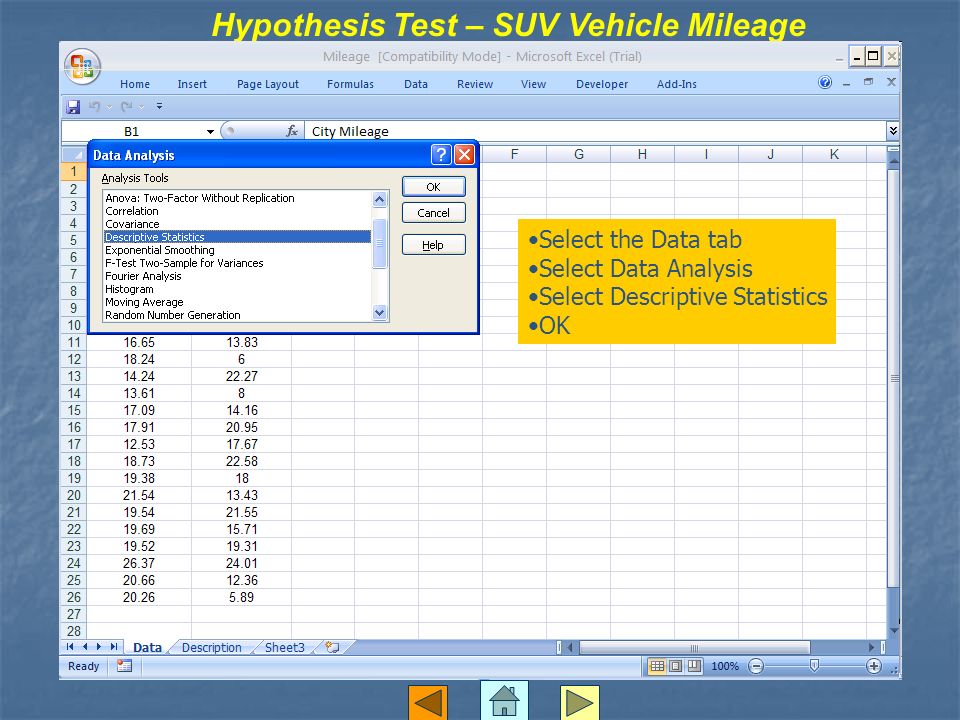
Task: Click the 100% zoom level
Action: pyautogui.click(x=725, y=666)
